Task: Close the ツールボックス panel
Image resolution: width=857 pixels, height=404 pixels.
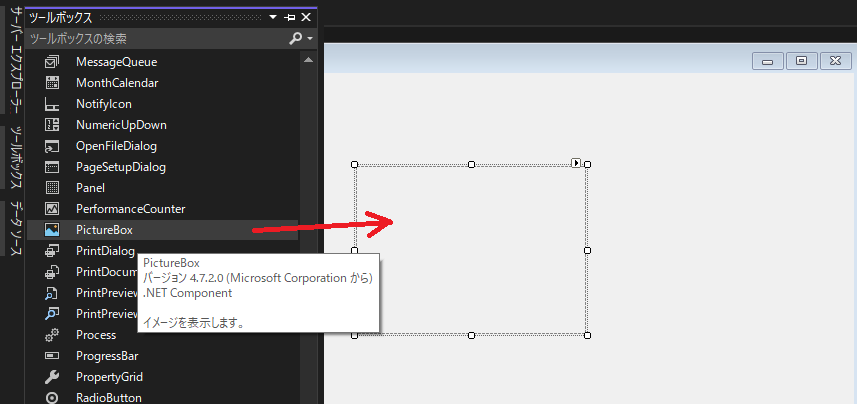Action: click(306, 17)
